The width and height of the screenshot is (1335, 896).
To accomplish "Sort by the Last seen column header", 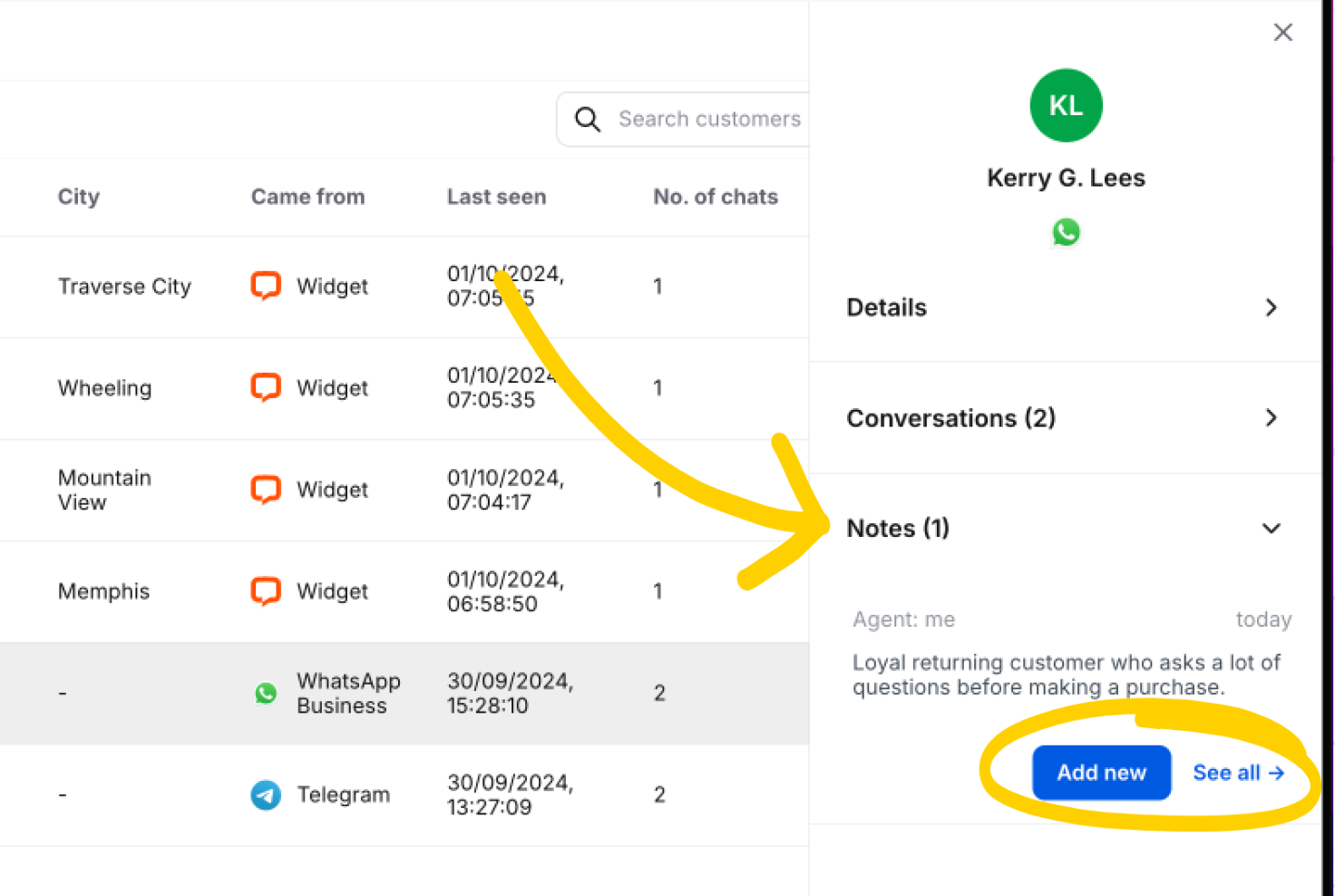I will pyautogui.click(x=496, y=197).
